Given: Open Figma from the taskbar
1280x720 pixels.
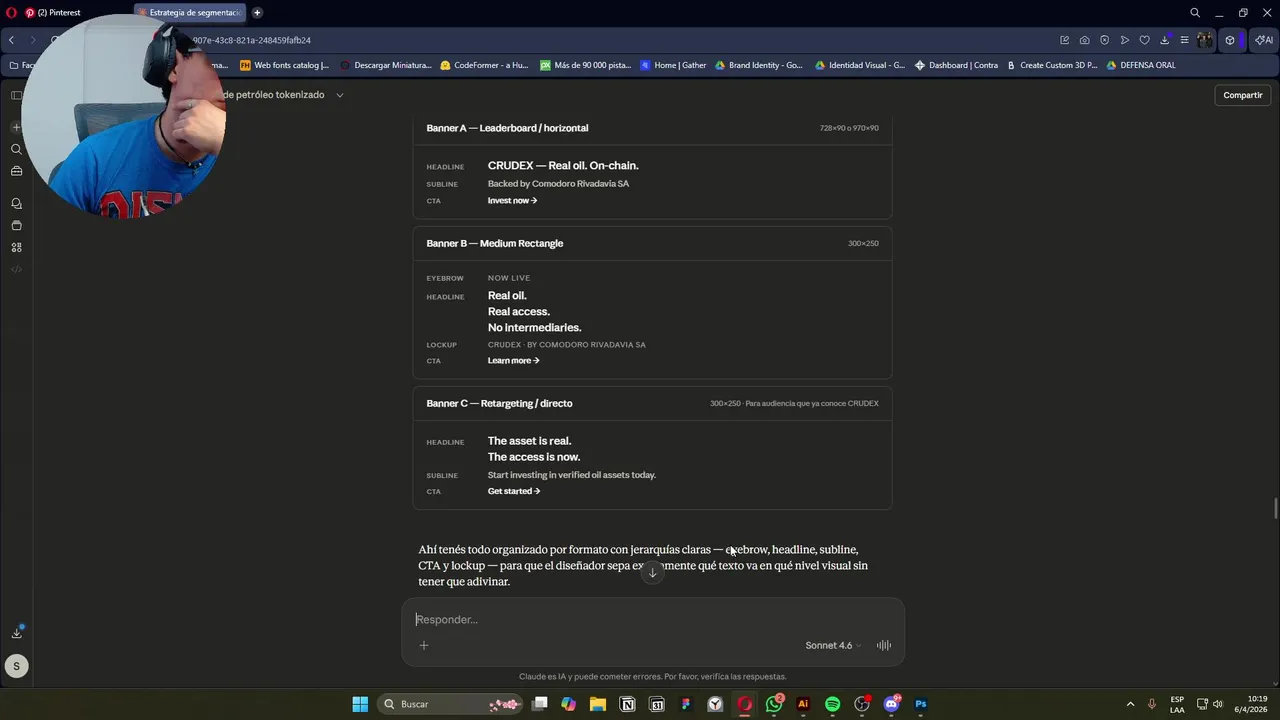Looking at the screenshot, I should pyautogui.click(x=686, y=704).
